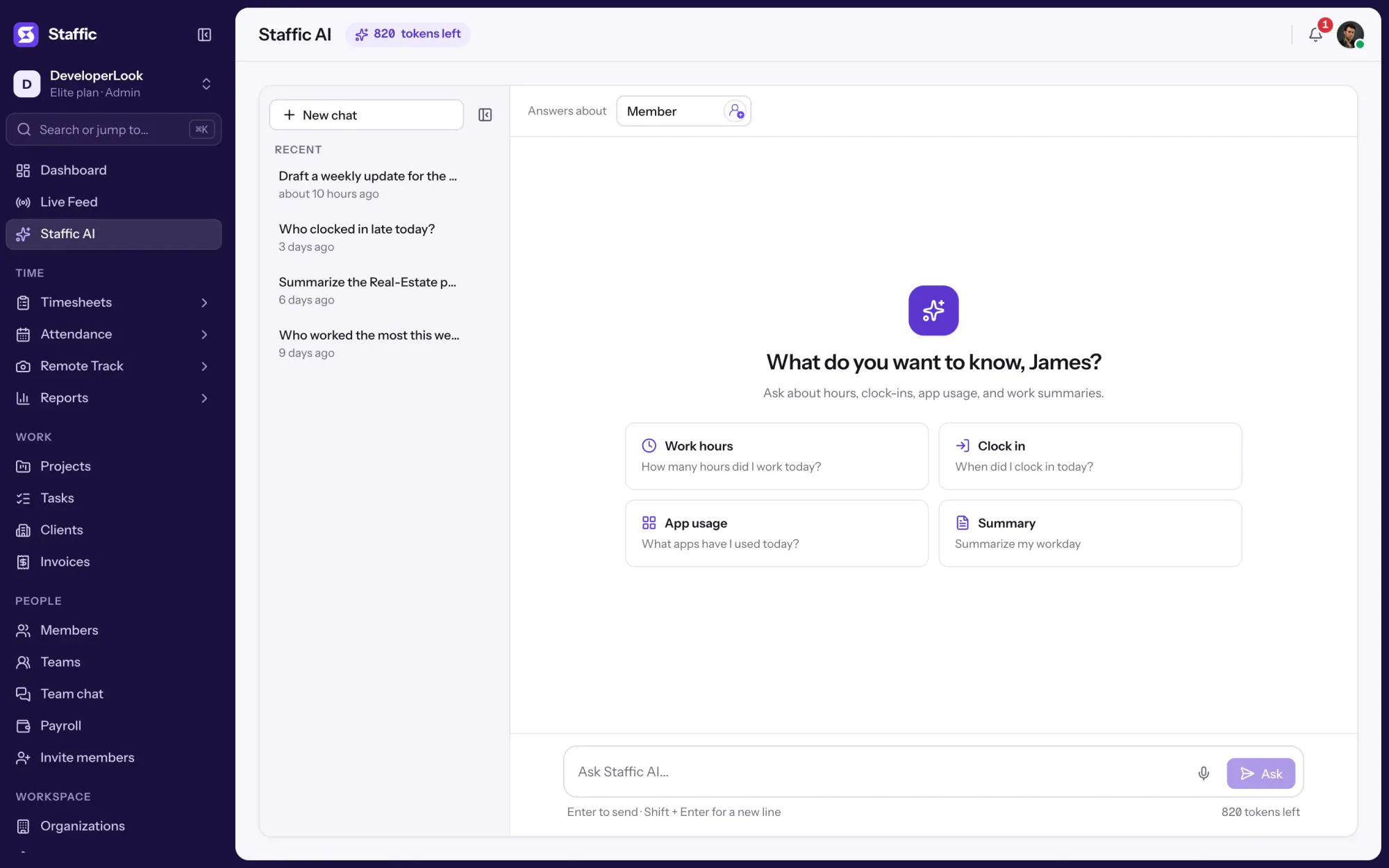Click the ⌘K shortcut badge
1389x868 pixels.
[x=202, y=129]
